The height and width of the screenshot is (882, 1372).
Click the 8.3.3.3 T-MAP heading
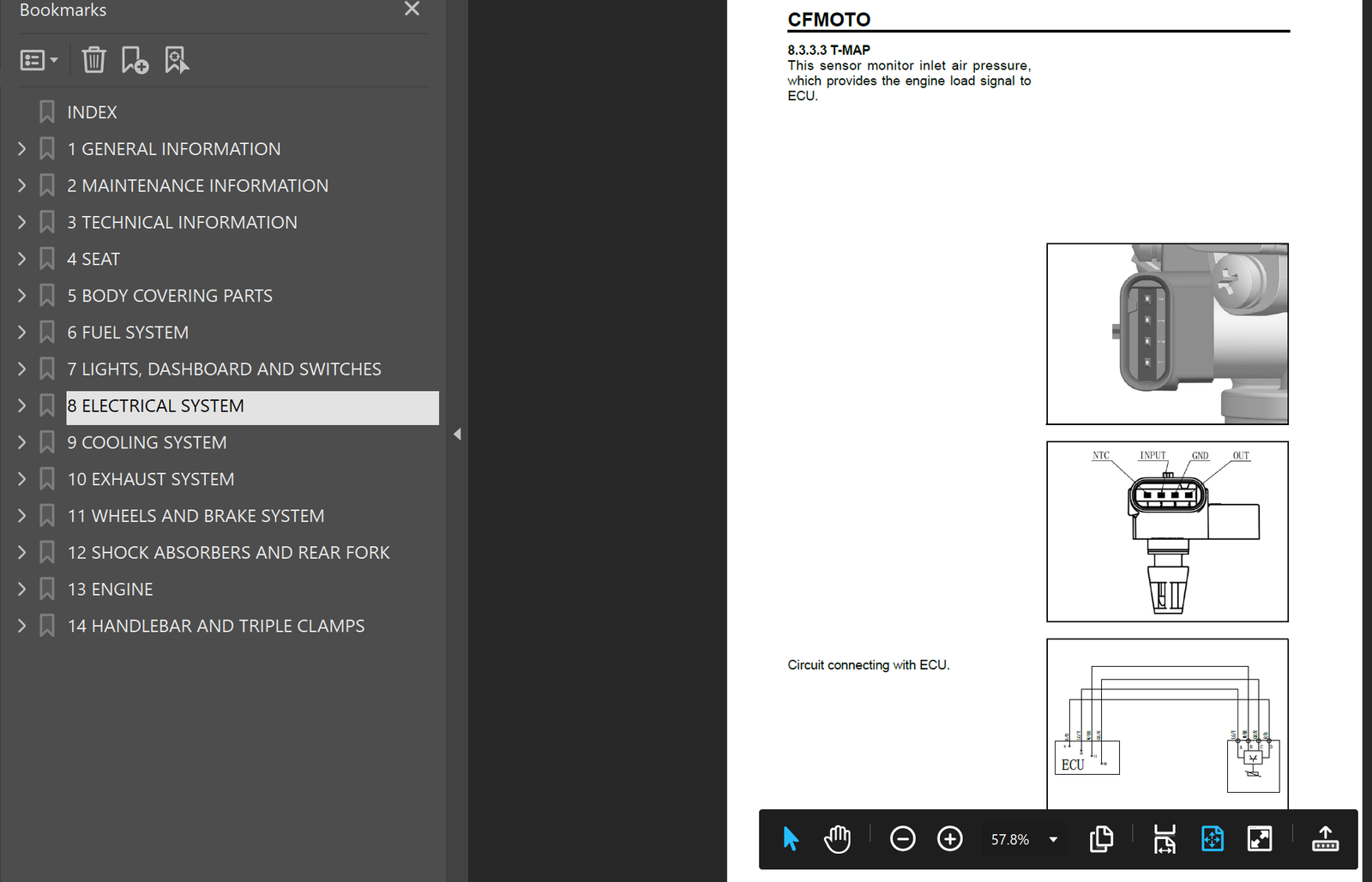click(828, 51)
